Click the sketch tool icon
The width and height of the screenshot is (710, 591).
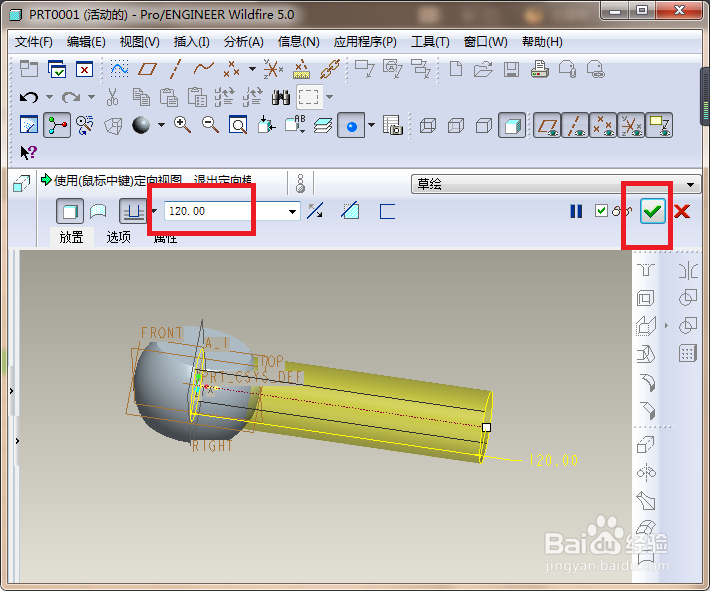119,69
